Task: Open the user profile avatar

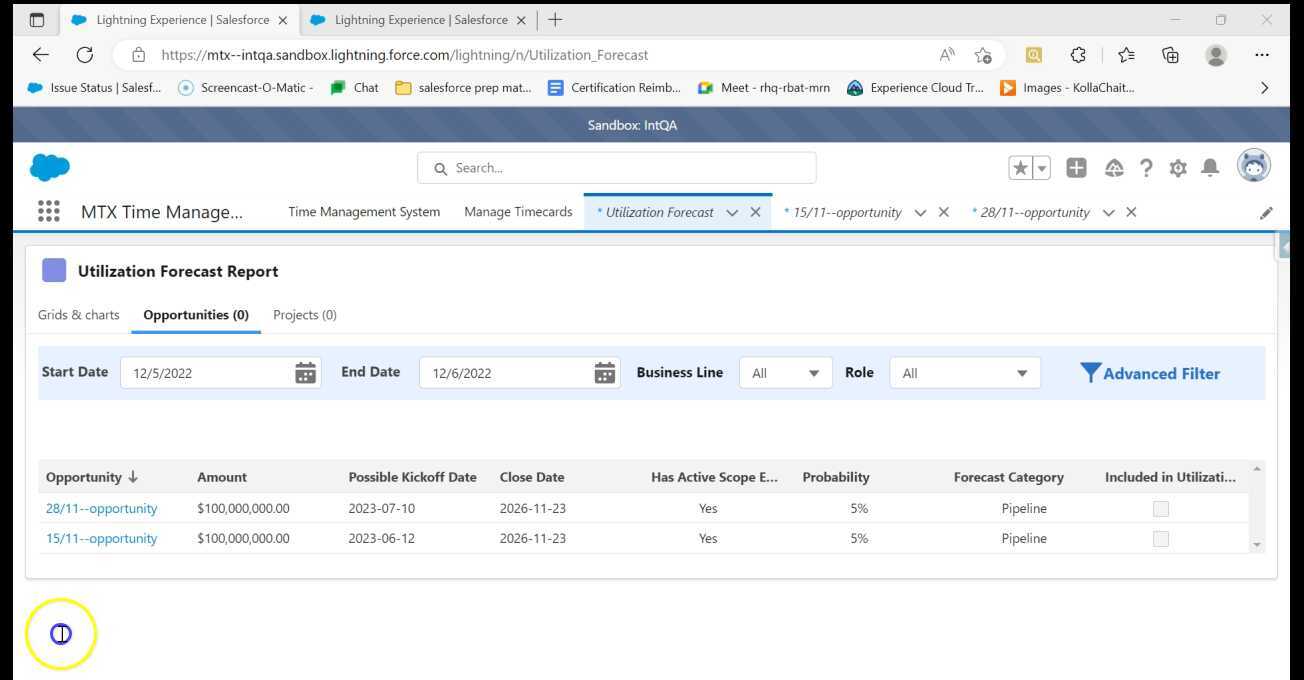Action: [1253, 167]
